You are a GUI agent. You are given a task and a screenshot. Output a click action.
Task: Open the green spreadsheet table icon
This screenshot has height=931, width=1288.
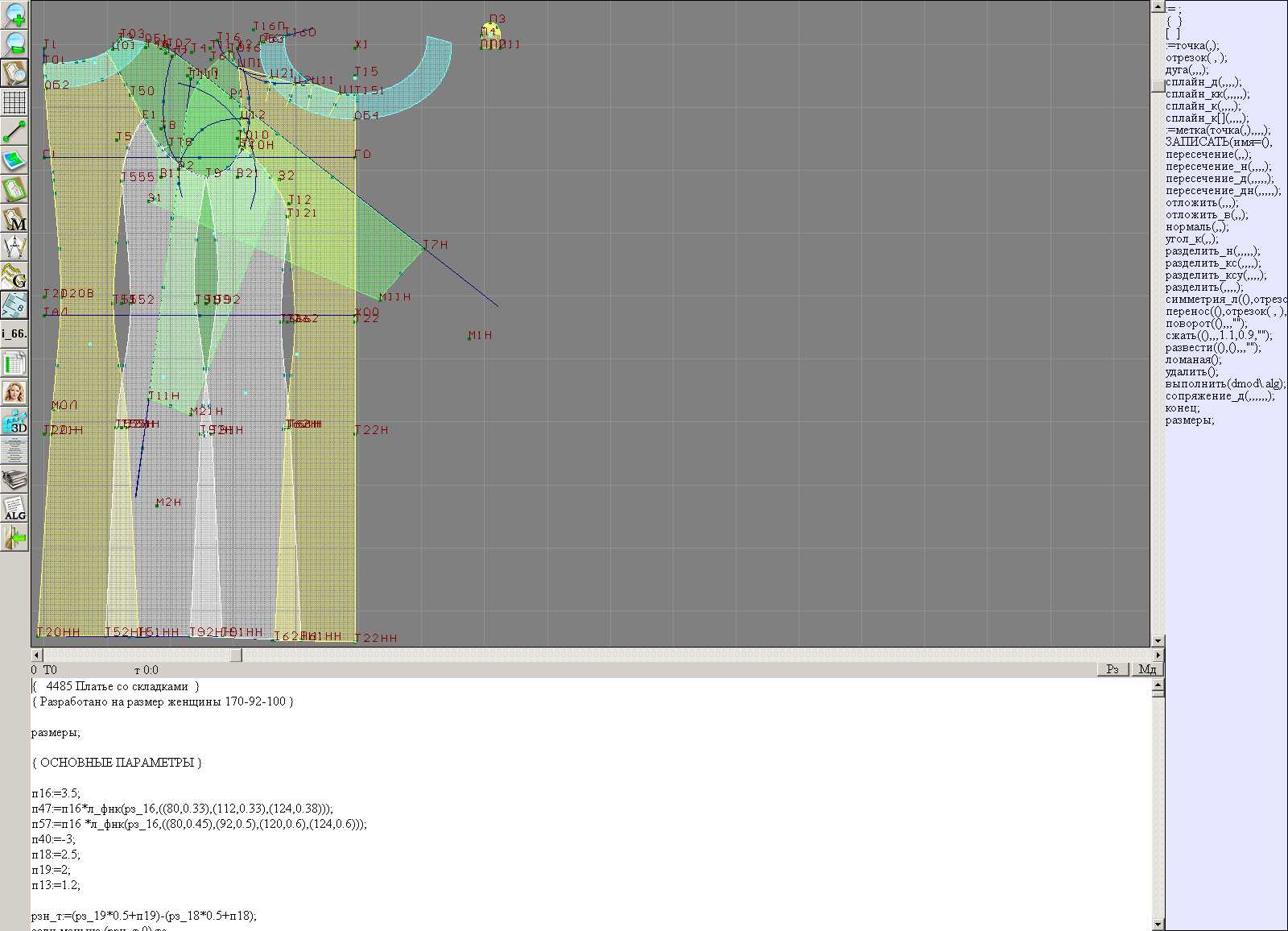14,364
